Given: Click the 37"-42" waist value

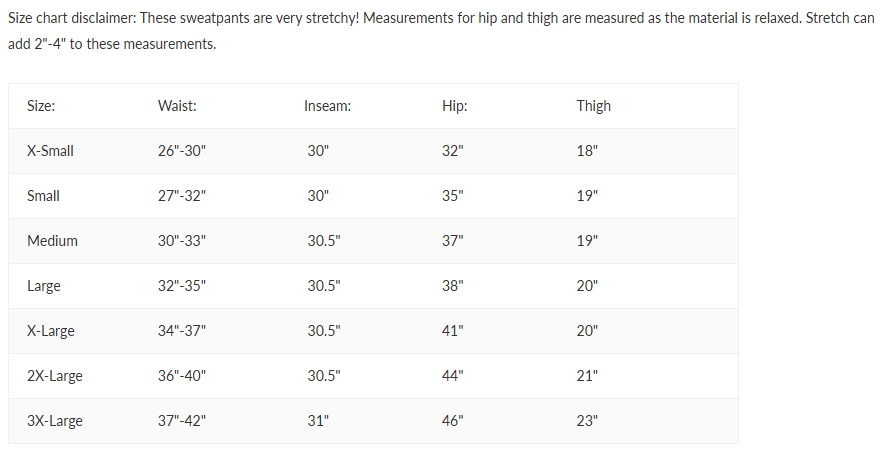Looking at the screenshot, I should (x=182, y=421).
